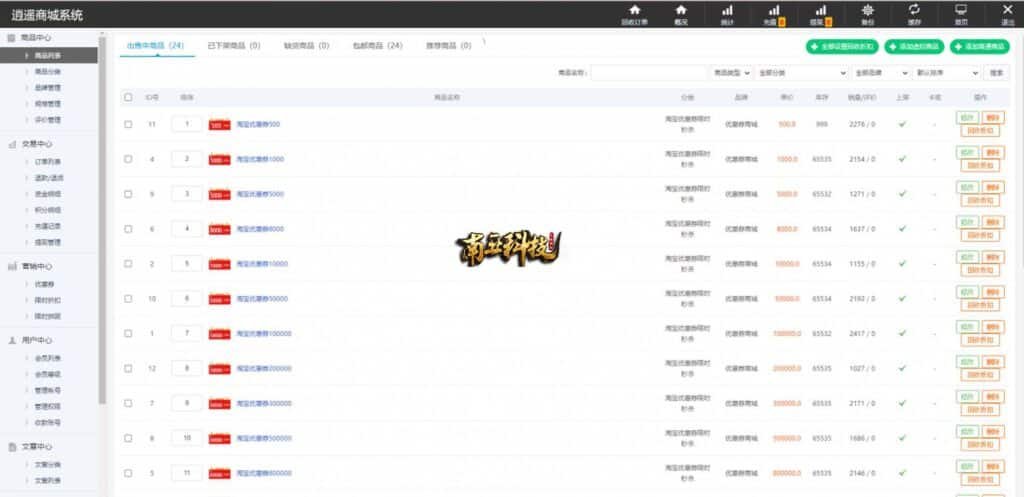Click the 搜索 search button
This screenshot has width=1024, height=497.
pos(997,73)
